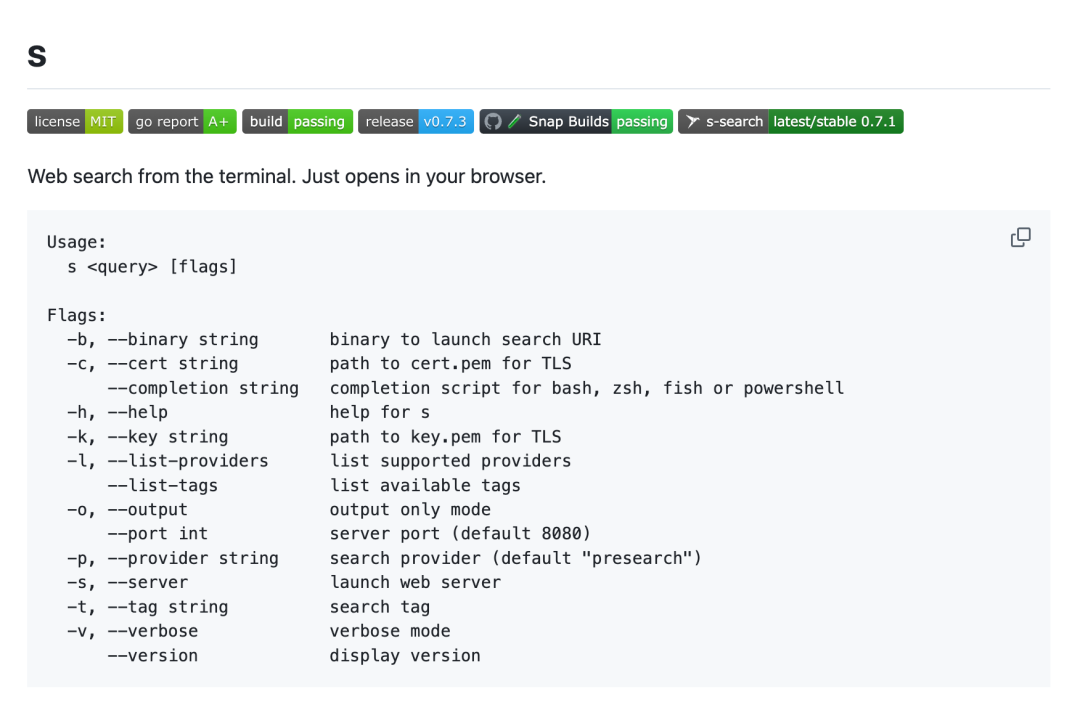This screenshot has height=710, width=1080.
Task: Click the build passing badge
Action: point(297,122)
